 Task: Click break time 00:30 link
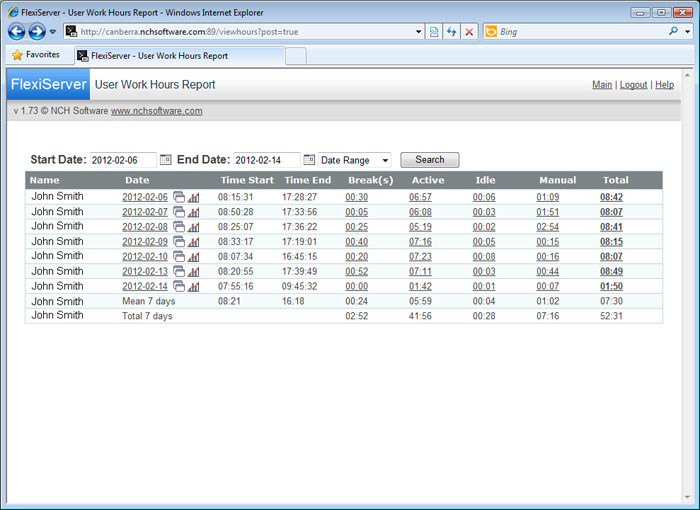tap(357, 197)
